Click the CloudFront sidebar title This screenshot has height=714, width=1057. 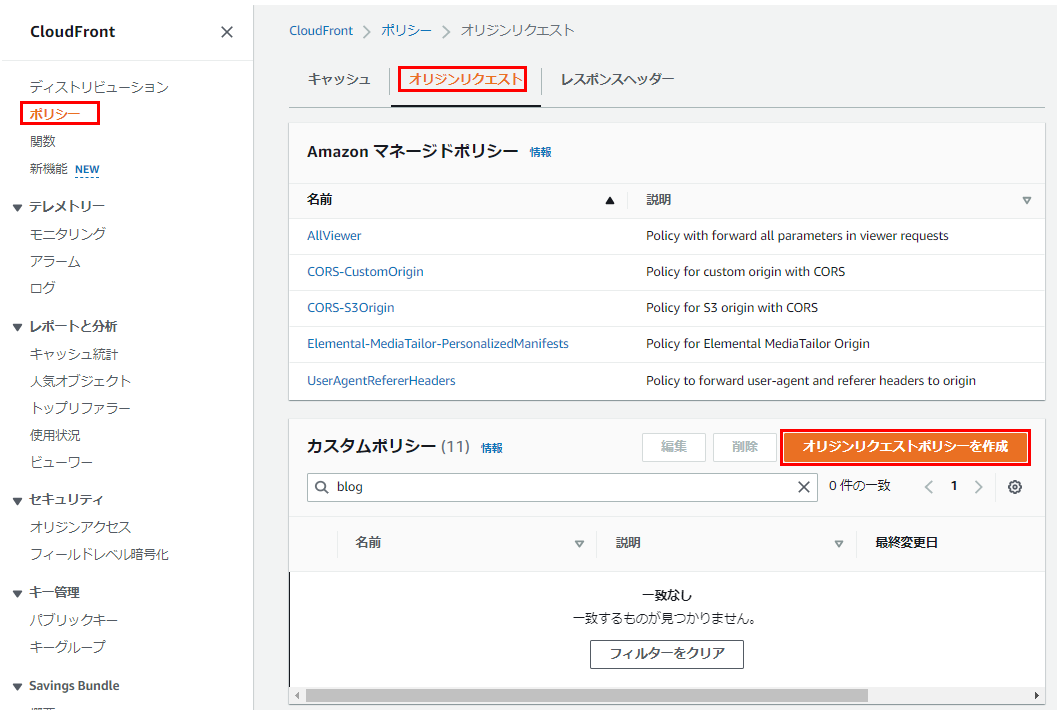[x=73, y=32]
